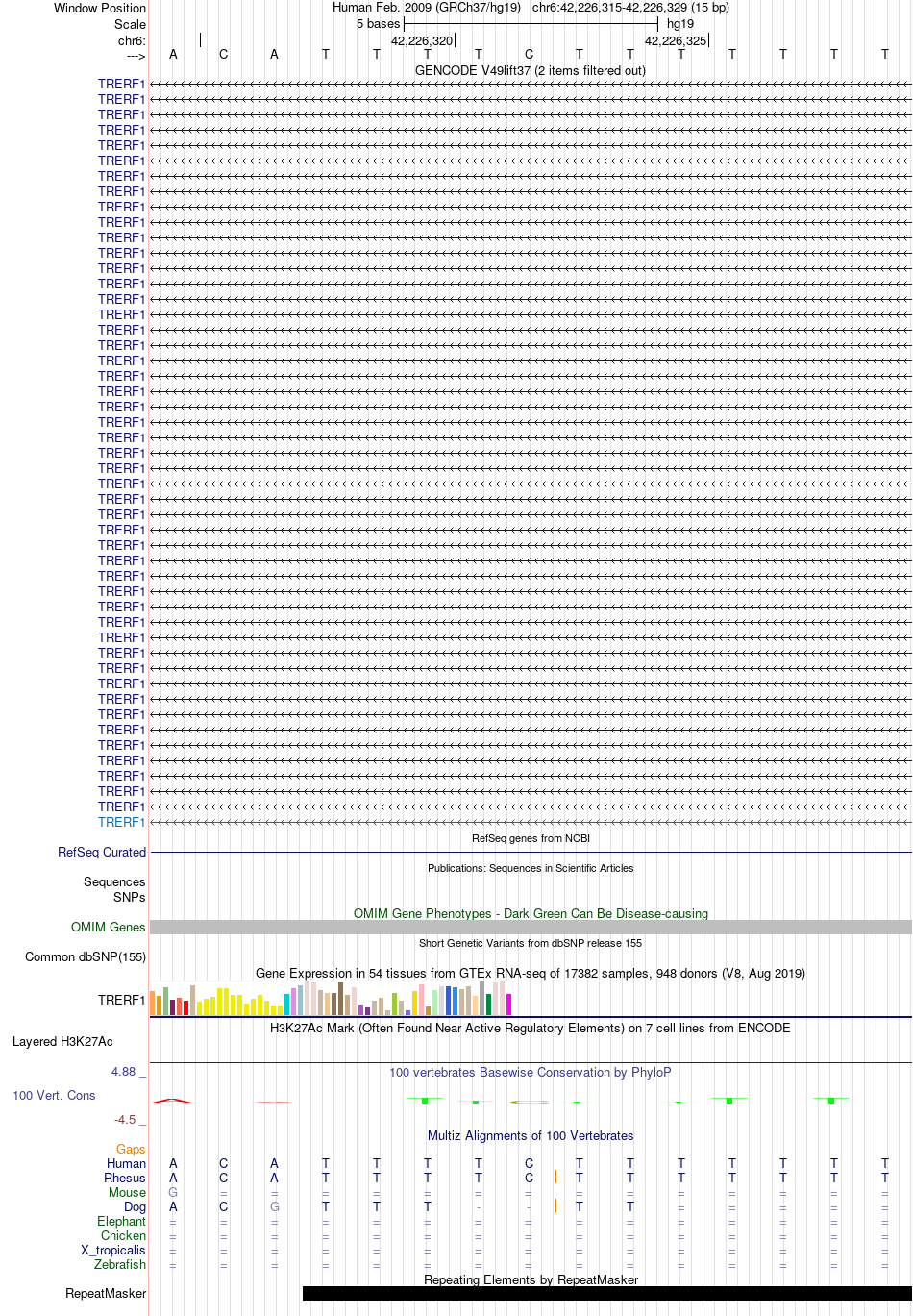913x1316 pixels.
Task: Click the black RepeatMasker element bar
Action: pos(607,1293)
